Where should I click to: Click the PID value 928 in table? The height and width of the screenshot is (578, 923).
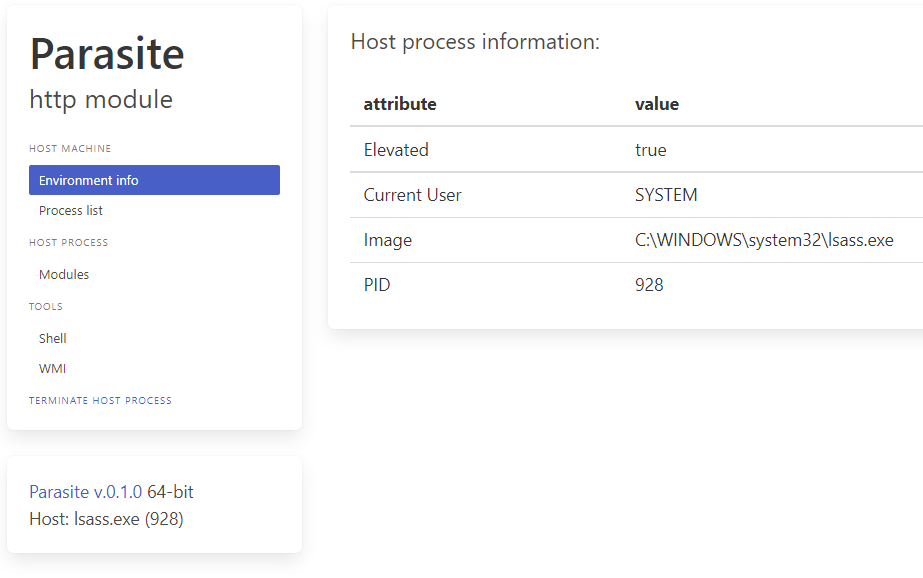tap(649, 286)
